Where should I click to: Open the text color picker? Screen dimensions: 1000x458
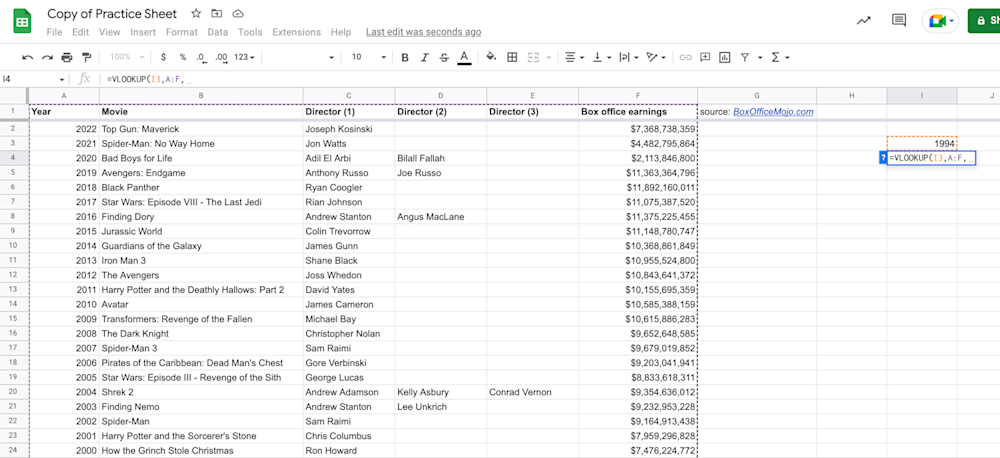point(464,57)
